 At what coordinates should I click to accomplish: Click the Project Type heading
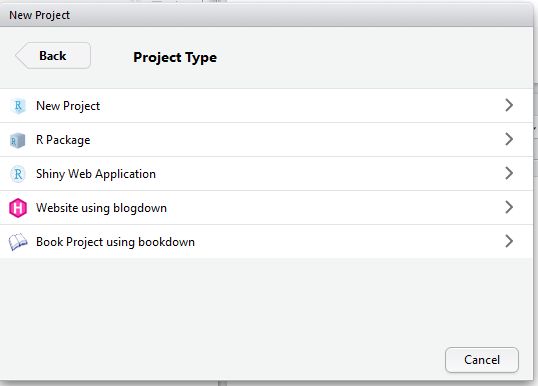(x=175, y=57)
